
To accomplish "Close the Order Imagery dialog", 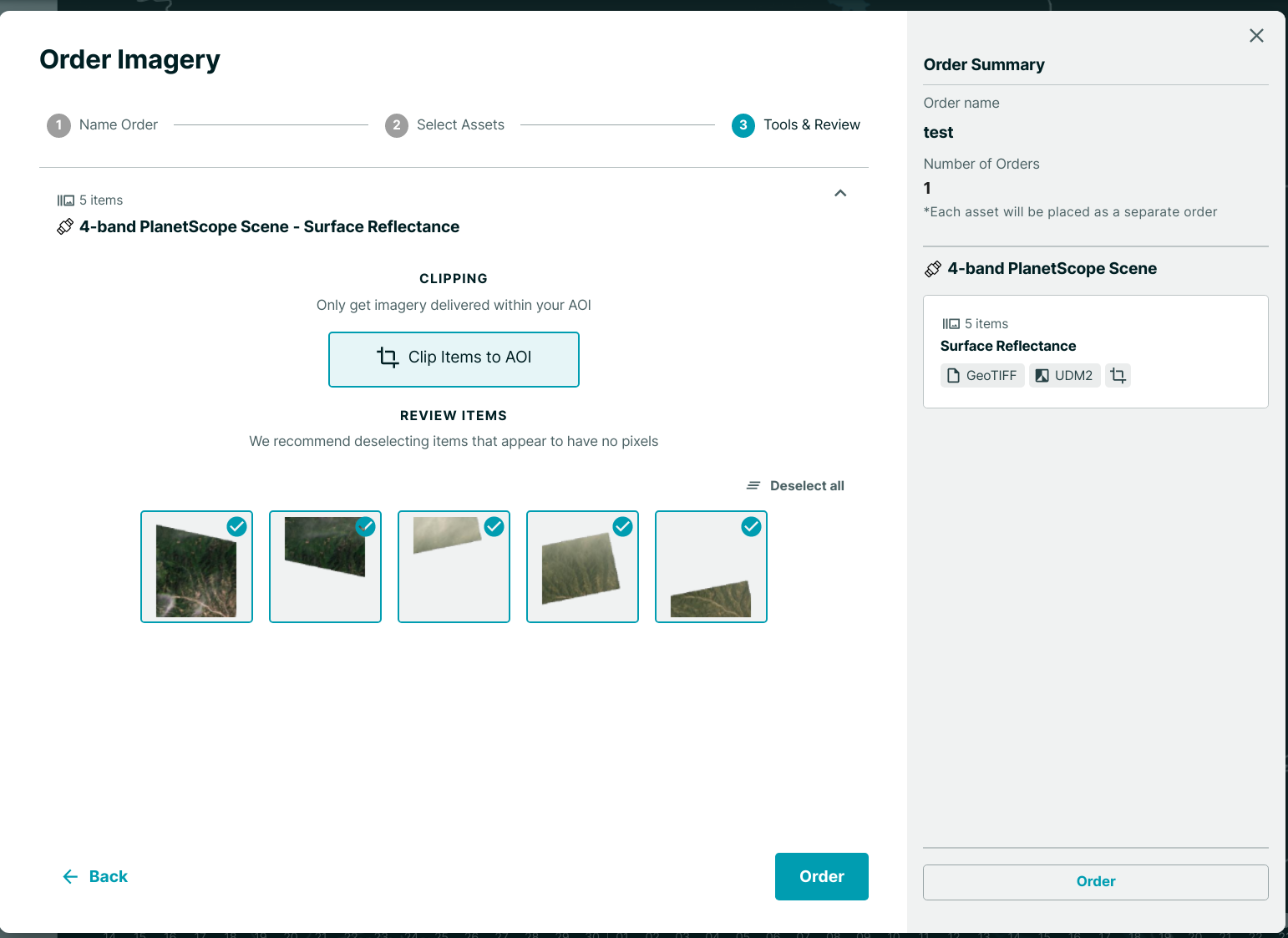I will (1256, 35).
